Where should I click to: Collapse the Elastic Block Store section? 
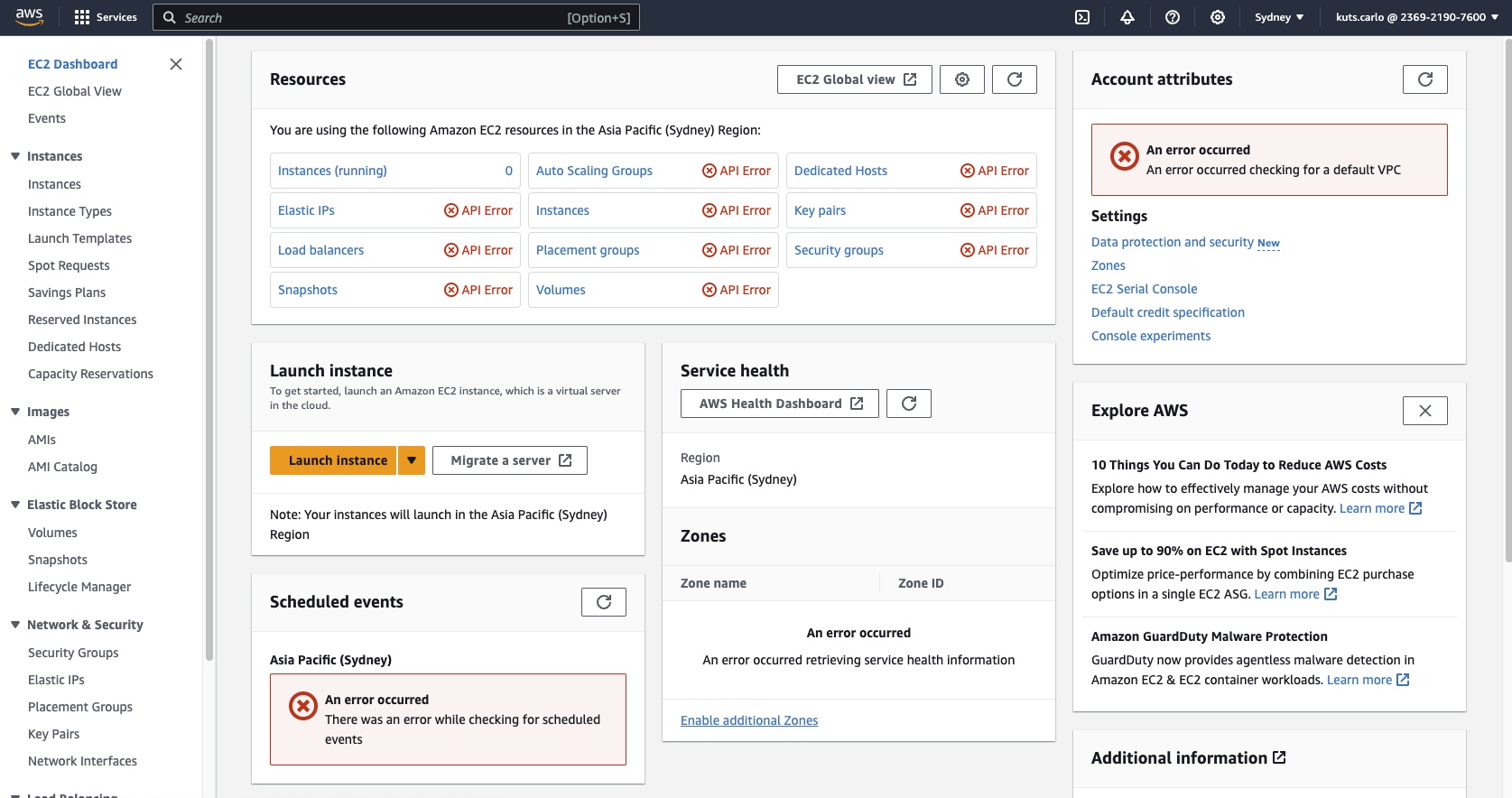point(15,505)
